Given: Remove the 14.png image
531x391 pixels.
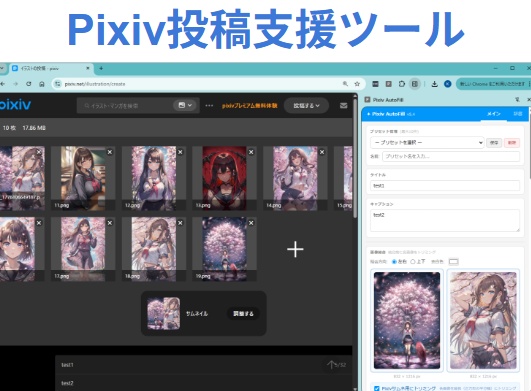Looking at the screenshot, I should [322, 152].
